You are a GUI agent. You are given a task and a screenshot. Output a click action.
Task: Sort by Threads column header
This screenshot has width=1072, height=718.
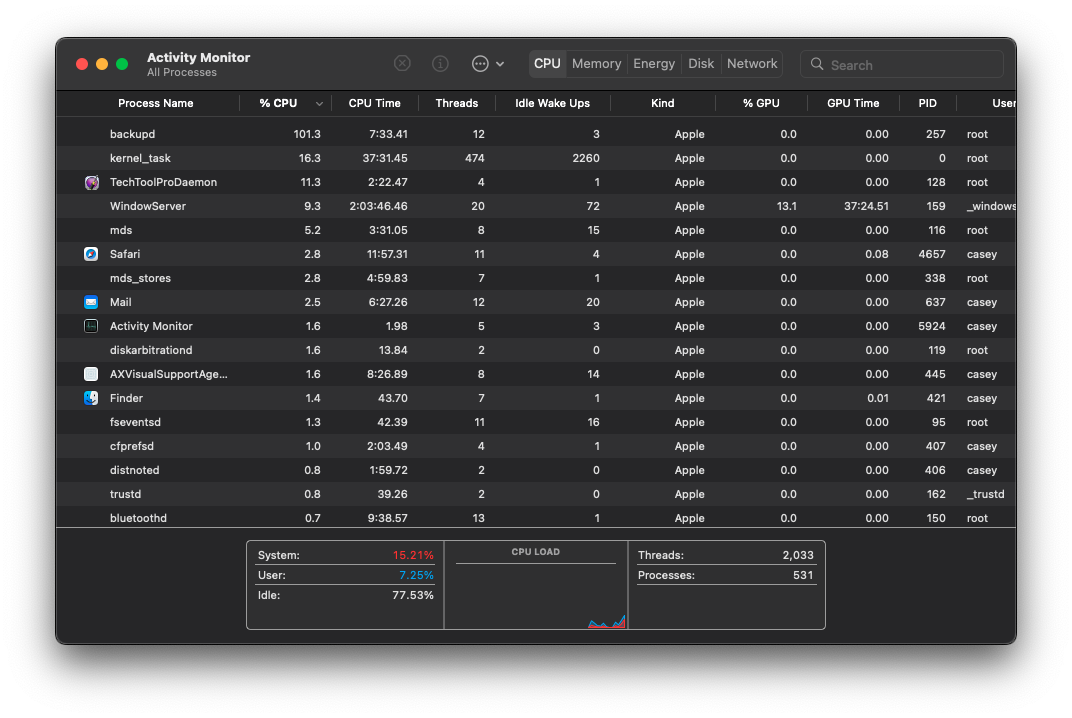457,103
